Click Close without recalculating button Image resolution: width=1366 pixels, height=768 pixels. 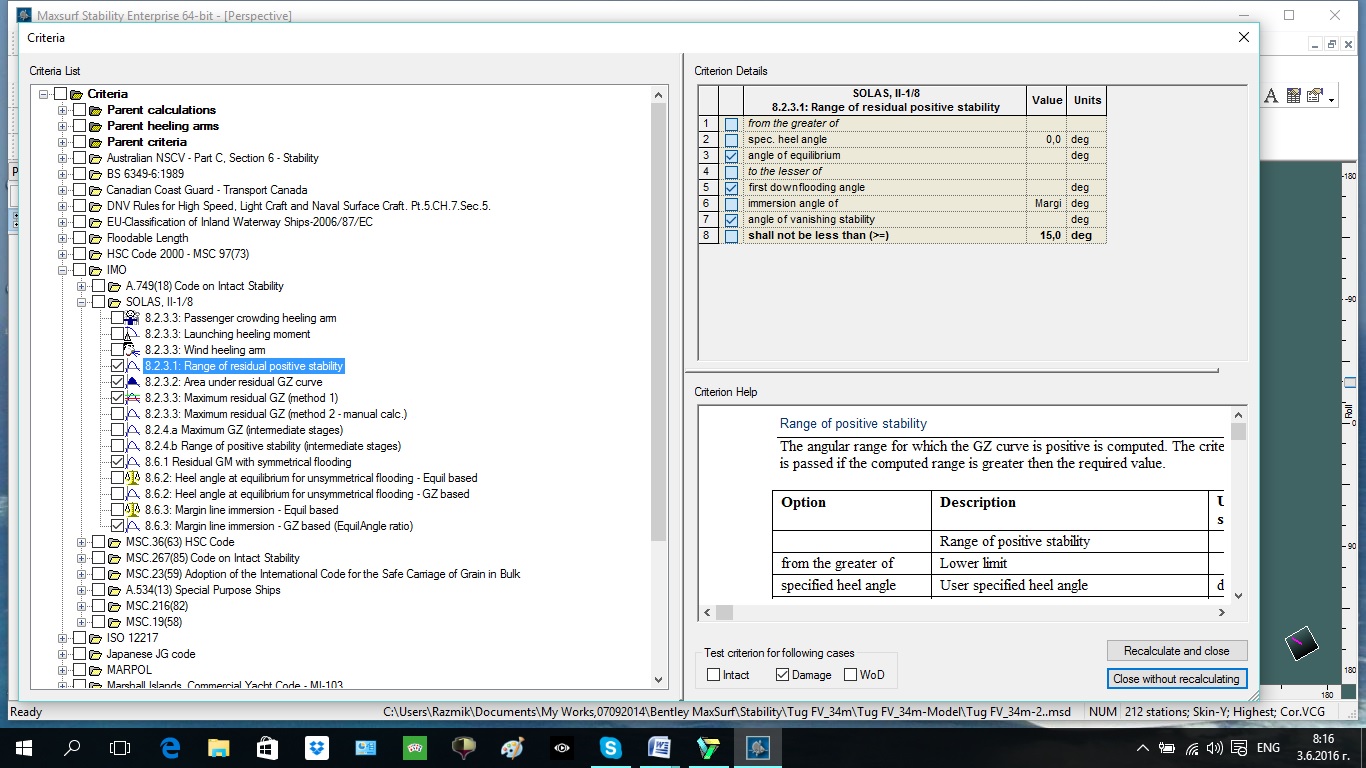[1176, 678]
